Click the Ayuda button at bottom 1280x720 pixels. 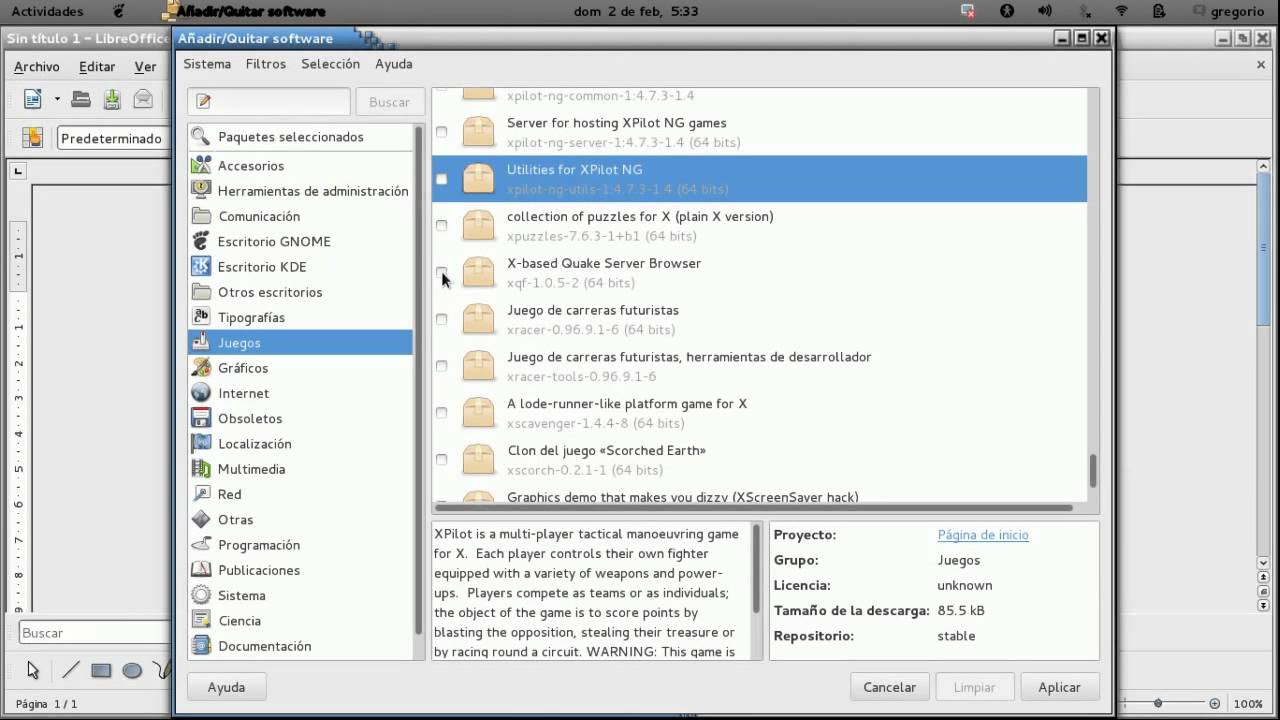[x=227, y=687]
